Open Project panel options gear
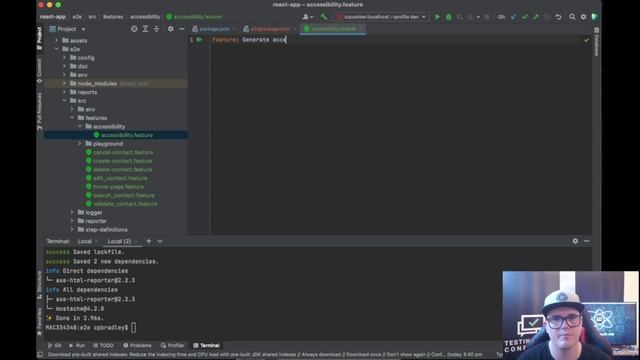 (x=171, y=29)
